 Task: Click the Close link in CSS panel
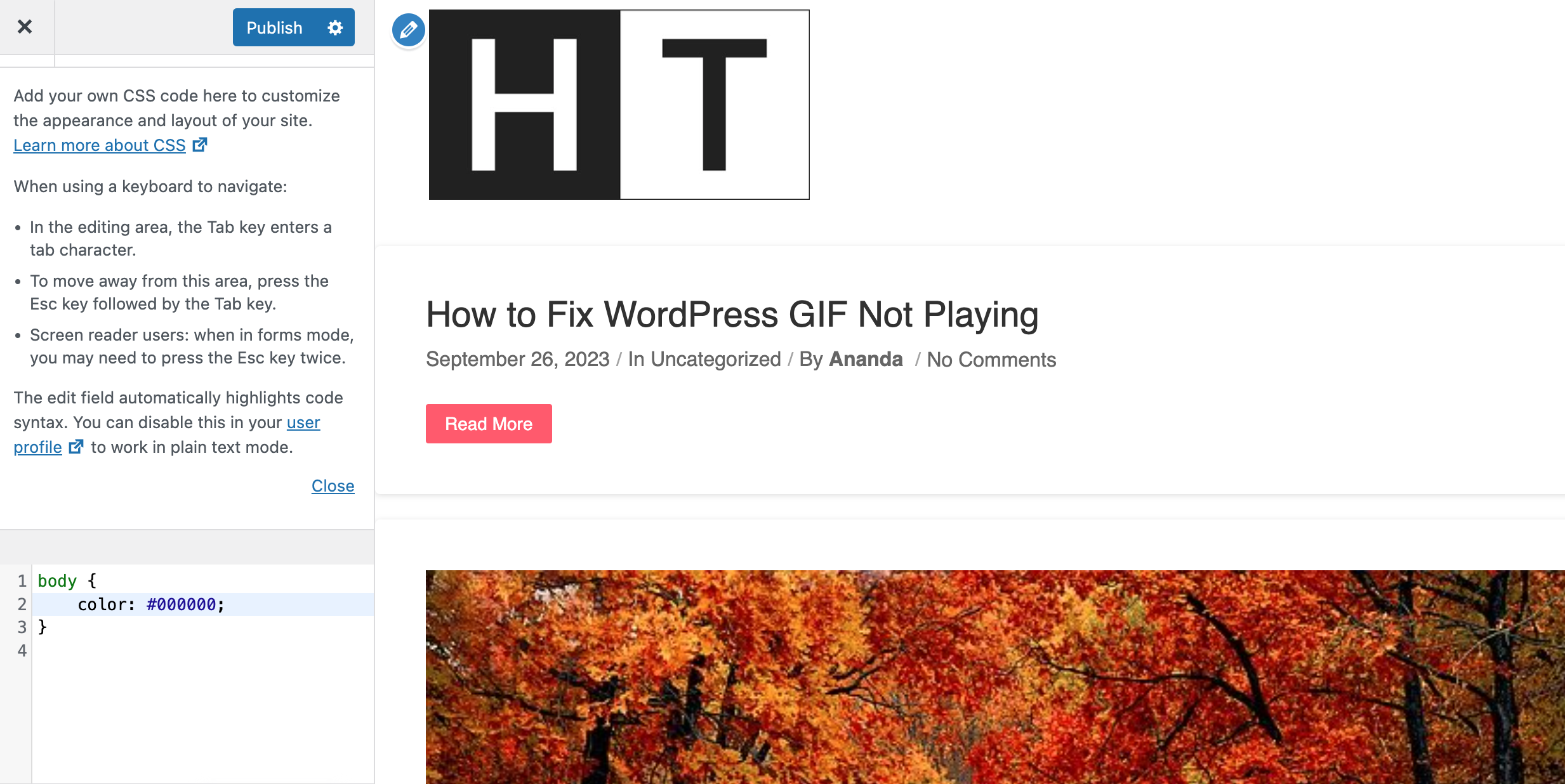332,486
